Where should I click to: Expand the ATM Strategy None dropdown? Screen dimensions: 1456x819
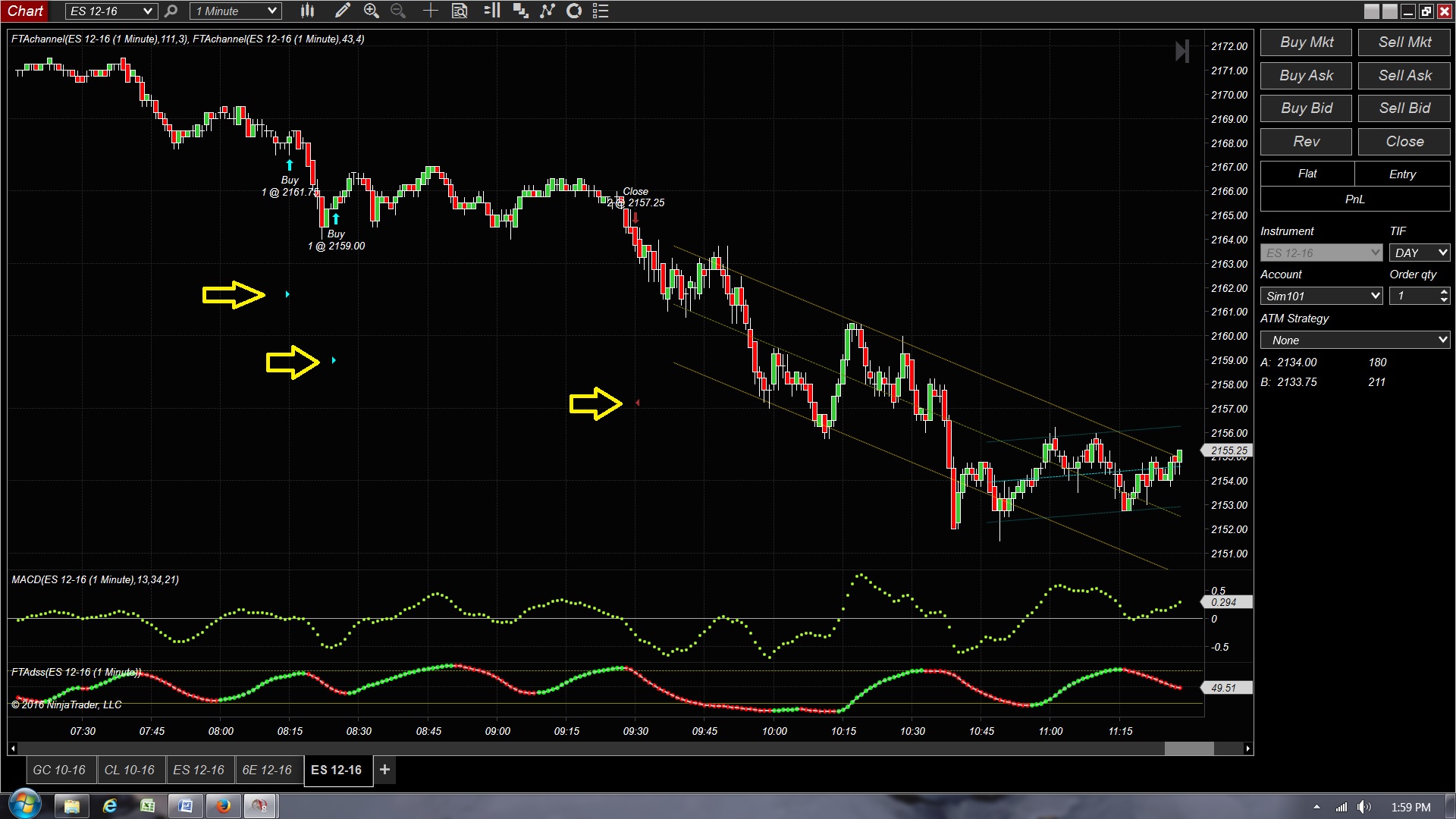point(1442,340)
